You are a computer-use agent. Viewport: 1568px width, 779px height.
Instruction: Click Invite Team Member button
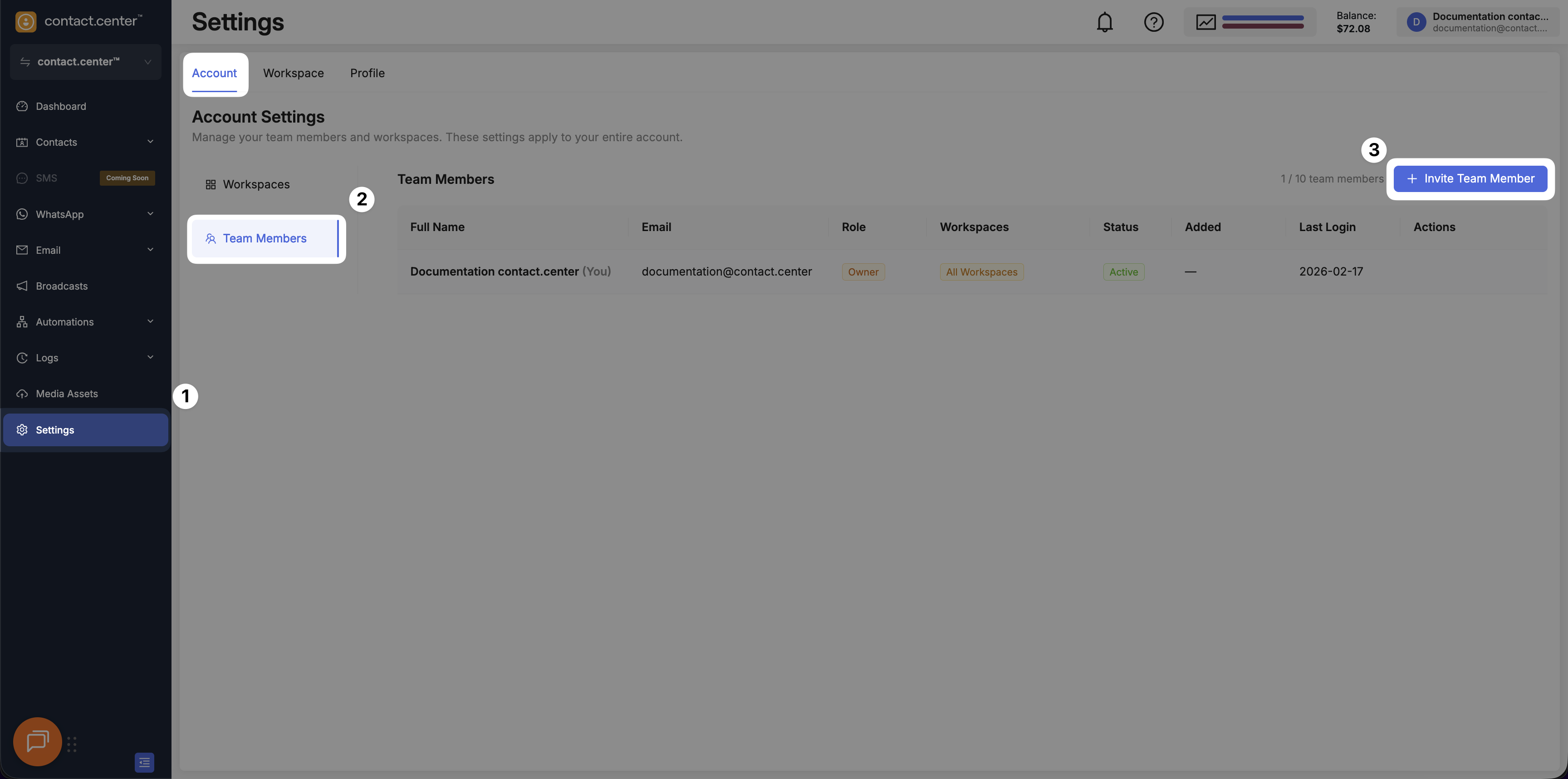click(1470, 178)
